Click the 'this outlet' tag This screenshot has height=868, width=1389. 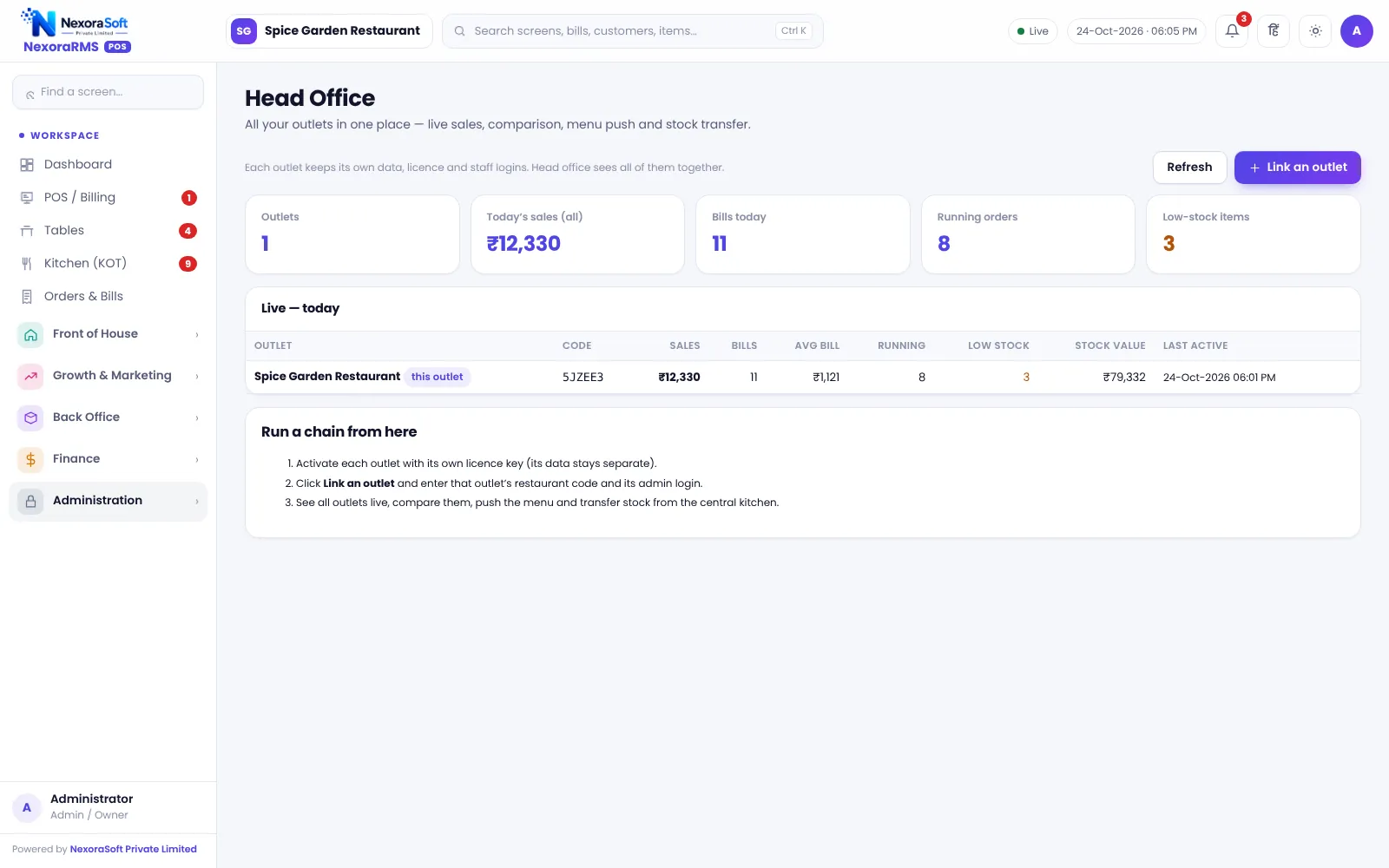tap(437, 377)
